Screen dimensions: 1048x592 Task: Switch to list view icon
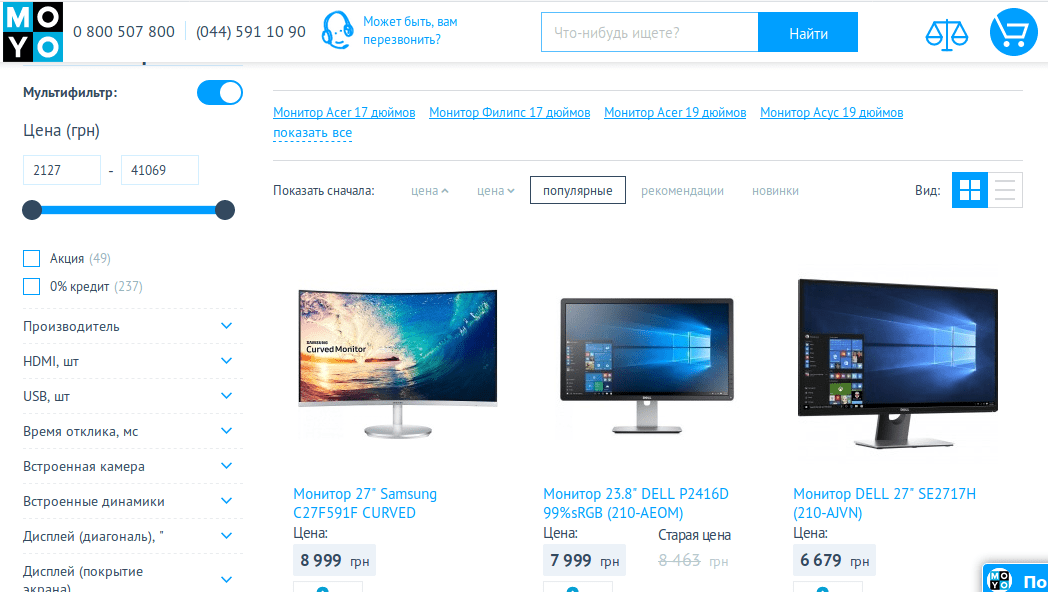pyautogui.click(x=1005, y=190)
